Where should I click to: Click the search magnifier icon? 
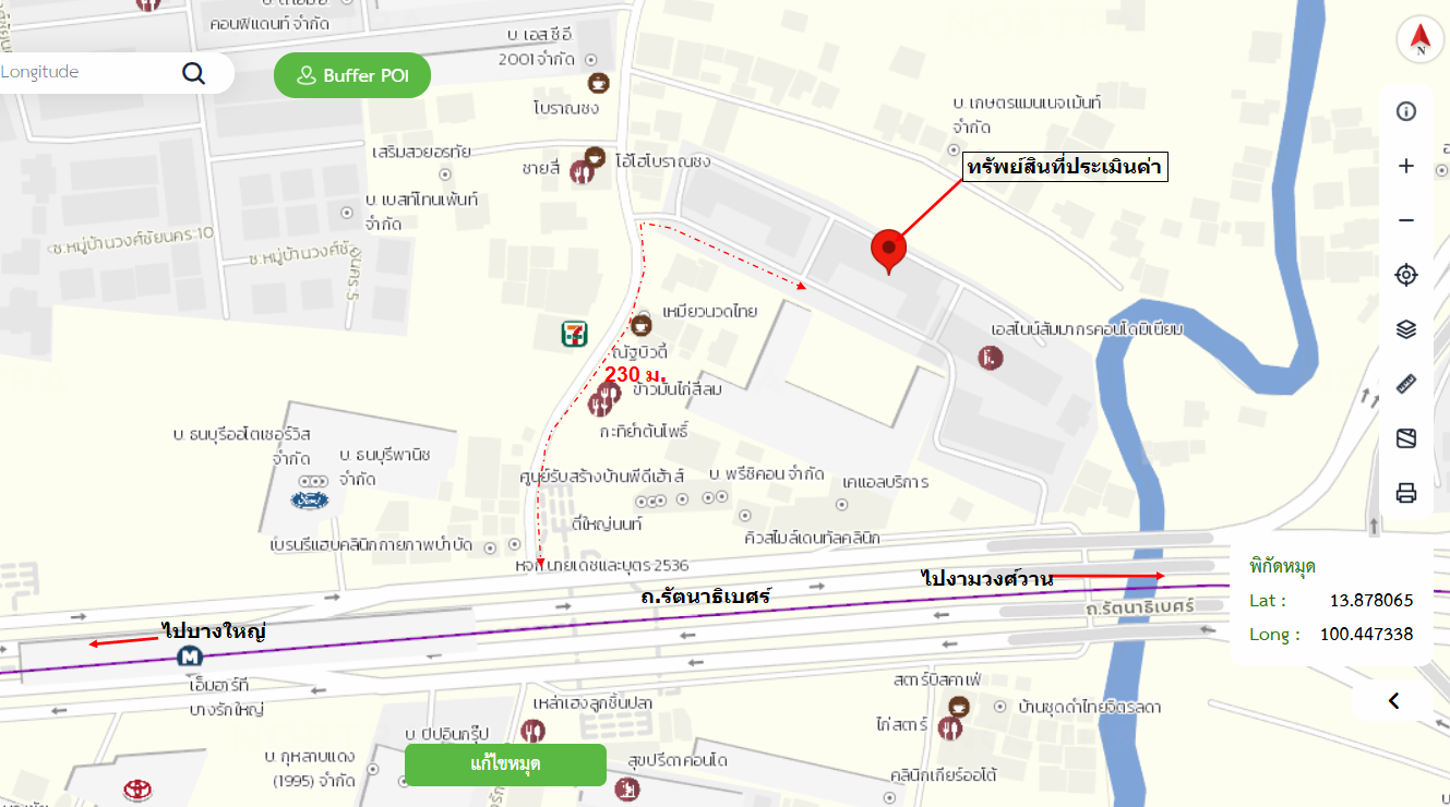coord(194,73)
